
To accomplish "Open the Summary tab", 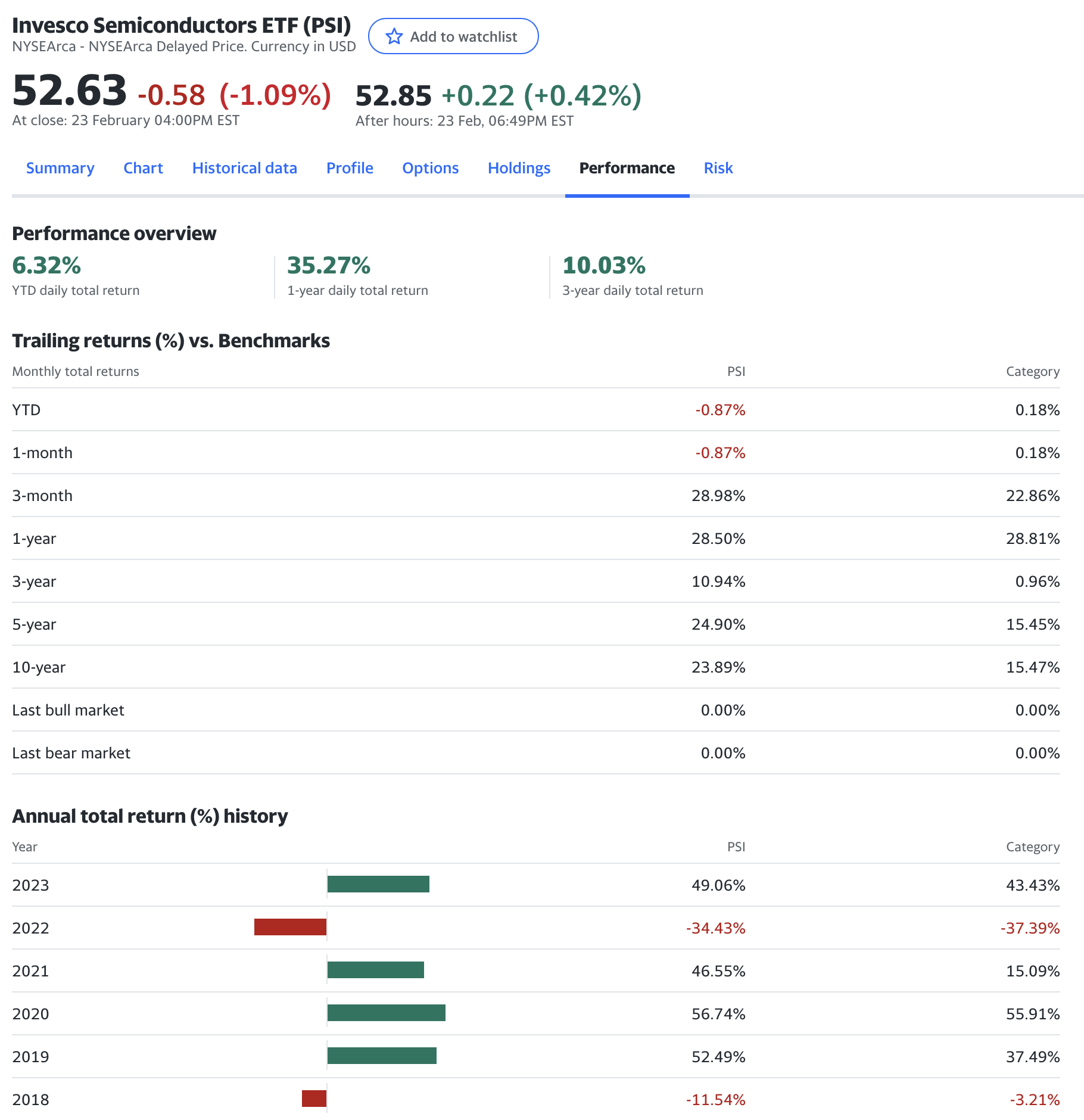I will [60, 168].
